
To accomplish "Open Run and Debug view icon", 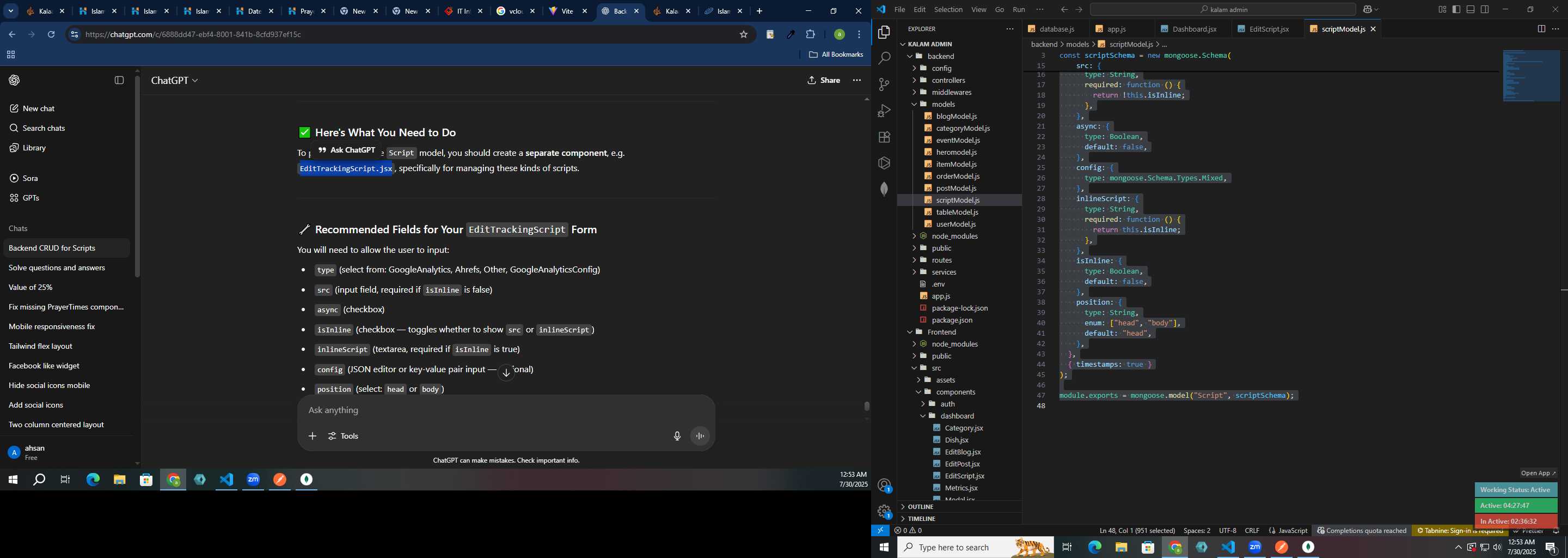I will pos(884,111).
